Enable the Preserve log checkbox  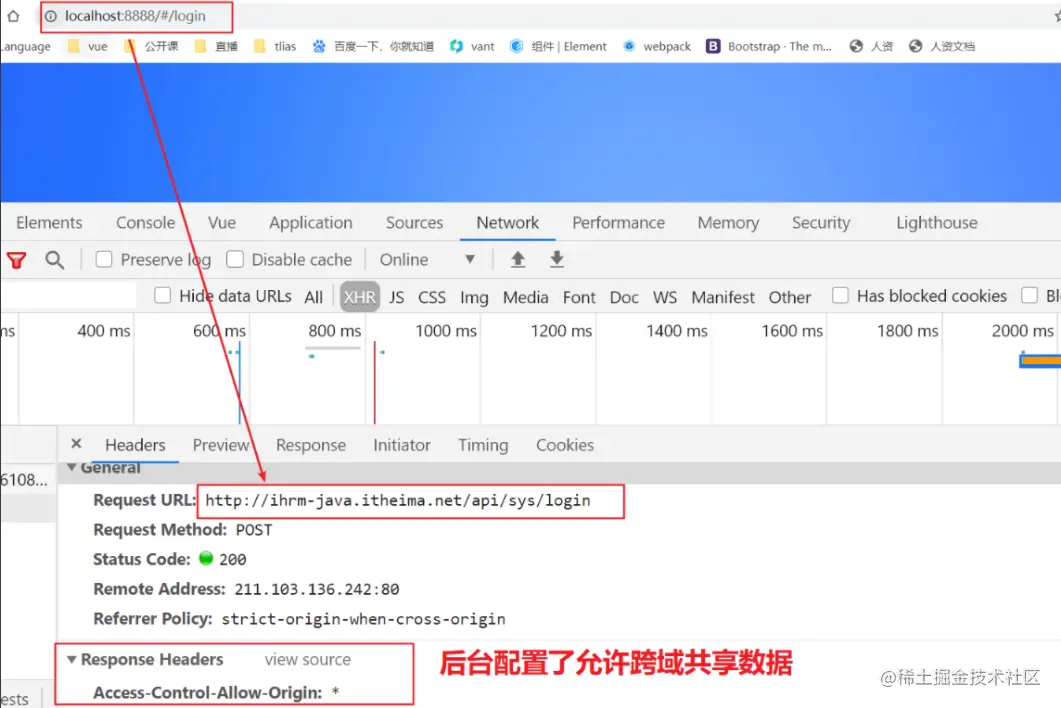tap(104, 259)
